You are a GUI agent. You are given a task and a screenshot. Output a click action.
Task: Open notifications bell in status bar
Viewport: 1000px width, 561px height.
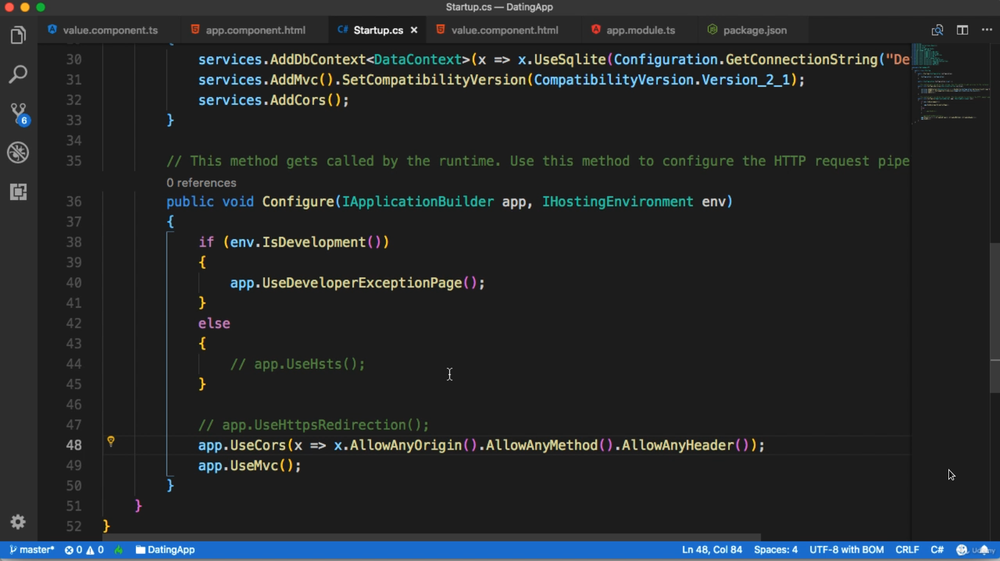click(x=985, y=550)
